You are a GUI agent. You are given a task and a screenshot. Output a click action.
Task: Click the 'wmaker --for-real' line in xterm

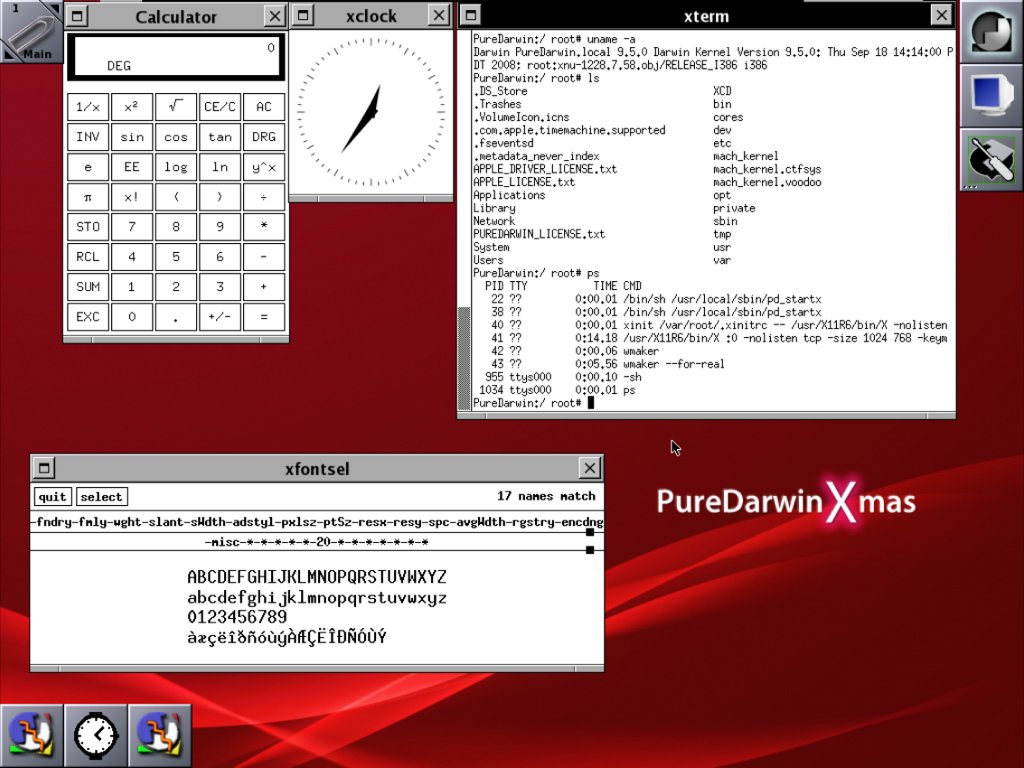tap(673, 364)
